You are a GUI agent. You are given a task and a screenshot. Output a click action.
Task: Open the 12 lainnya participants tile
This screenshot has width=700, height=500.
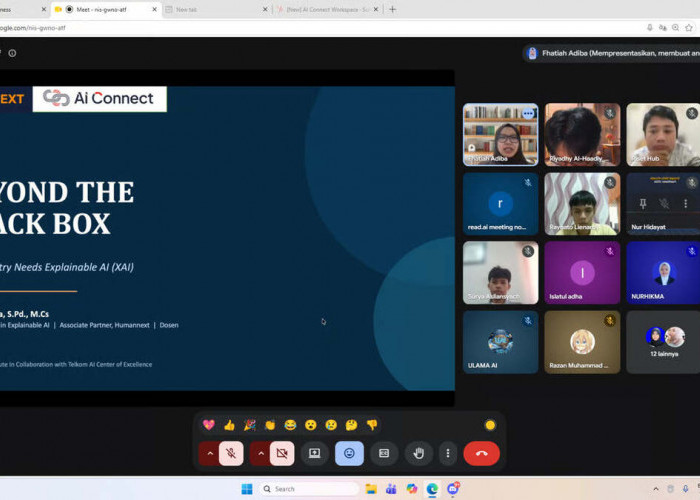pyautogui.click(x=663, y=342)
